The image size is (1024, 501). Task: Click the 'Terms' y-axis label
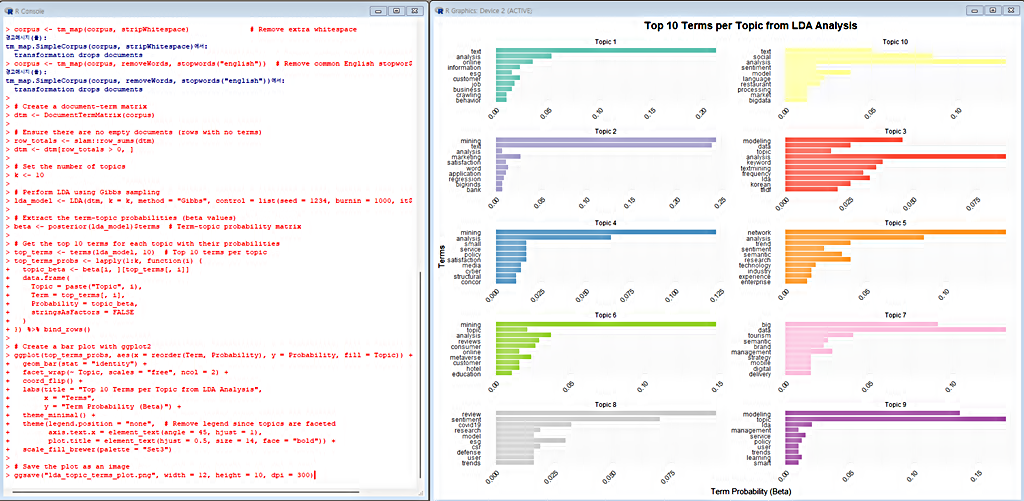[442, 255]
